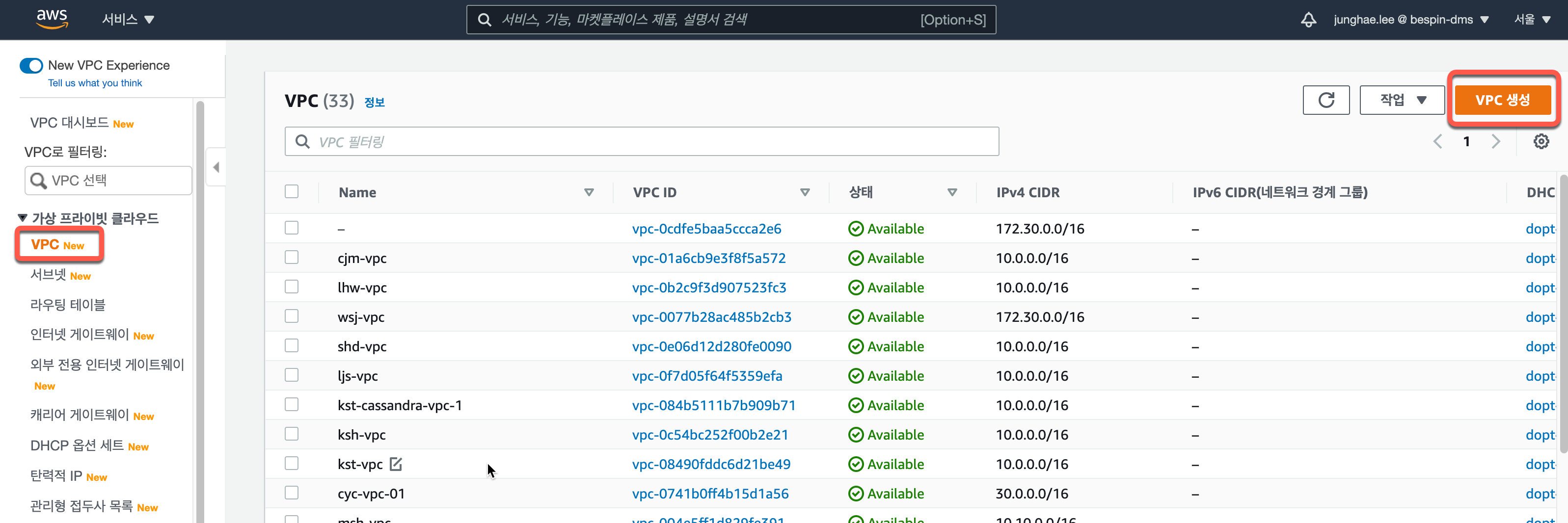Select checkbox for ksh-vpc row
This screenshot has width=1568, height=523.
pyautogui.click(x=292, y=434)
